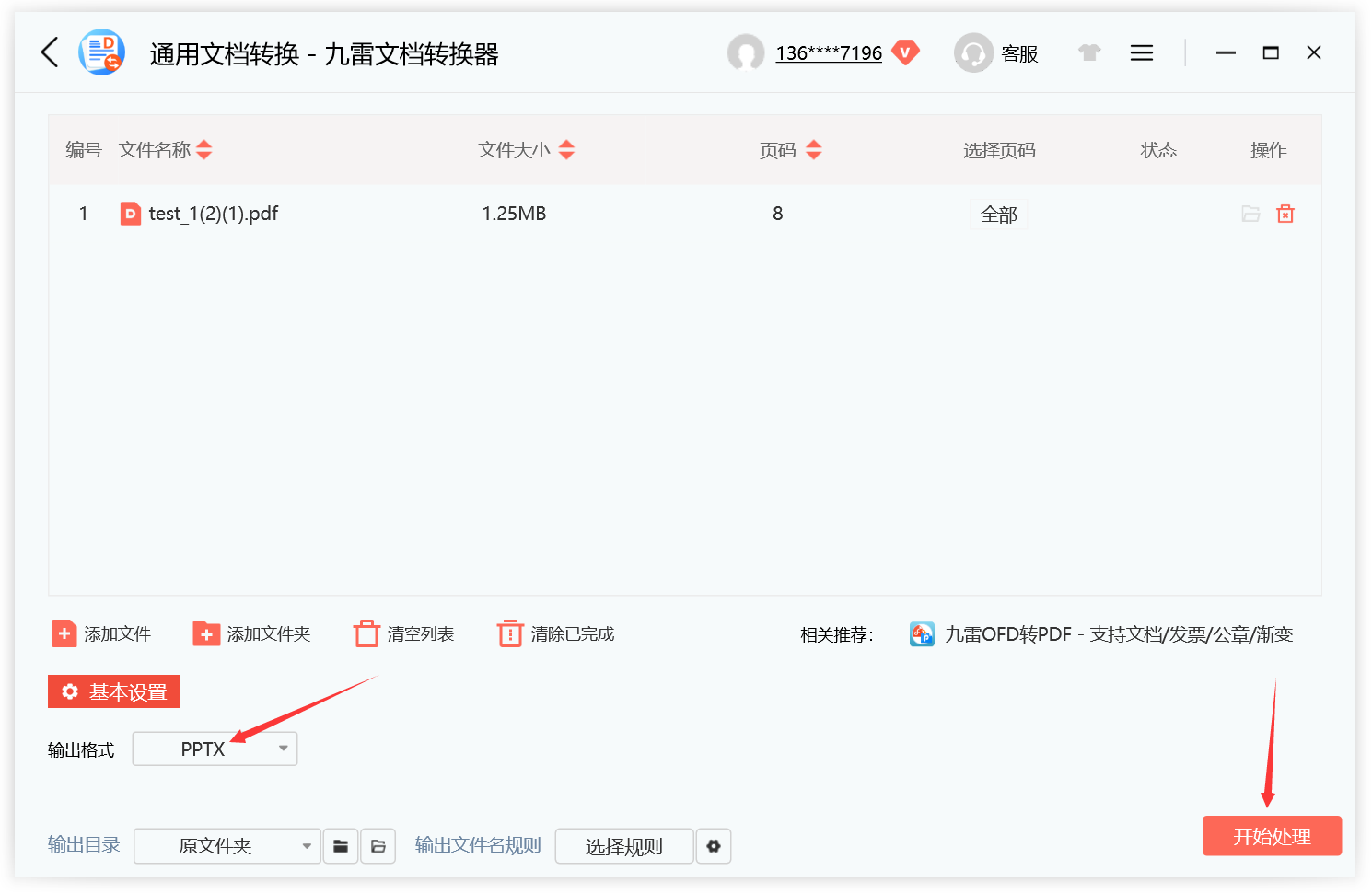Screen dimensions: 1372x894
Task: Open the skin theme shirt icon
Action: (1089, 52)
